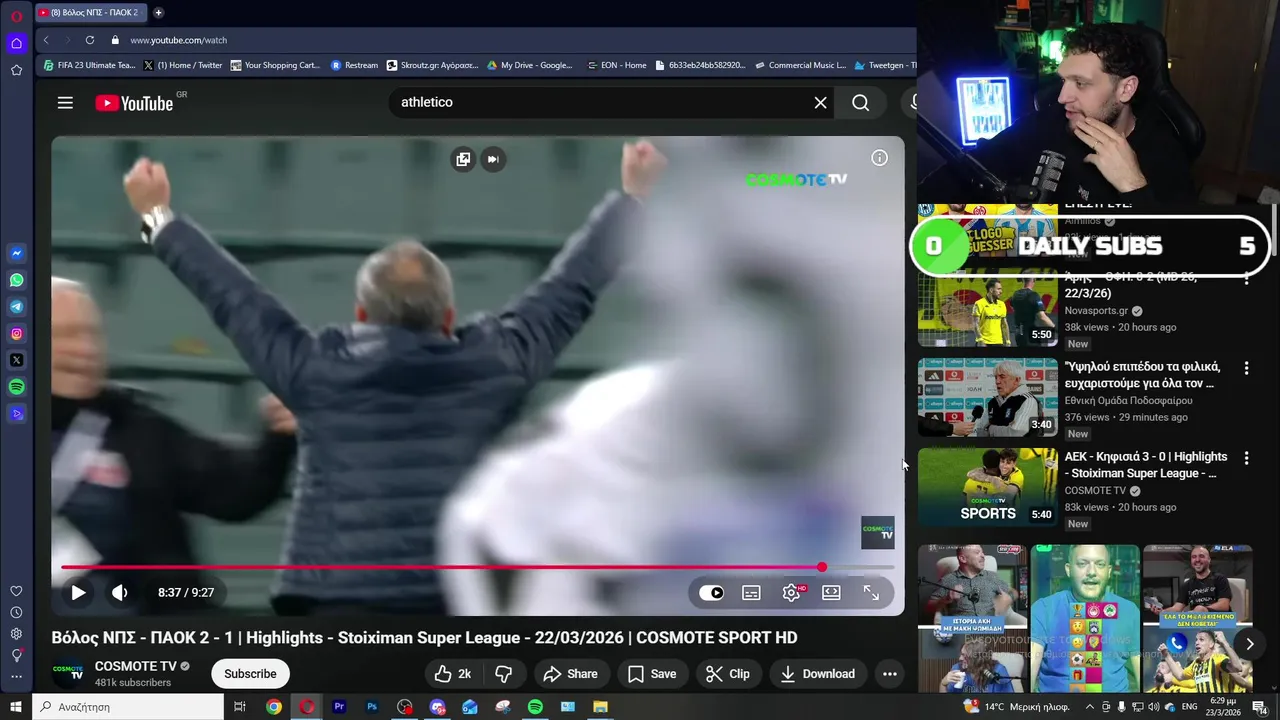Open subtitles/captions in player
1280x720 pixels.
point(751,593)
